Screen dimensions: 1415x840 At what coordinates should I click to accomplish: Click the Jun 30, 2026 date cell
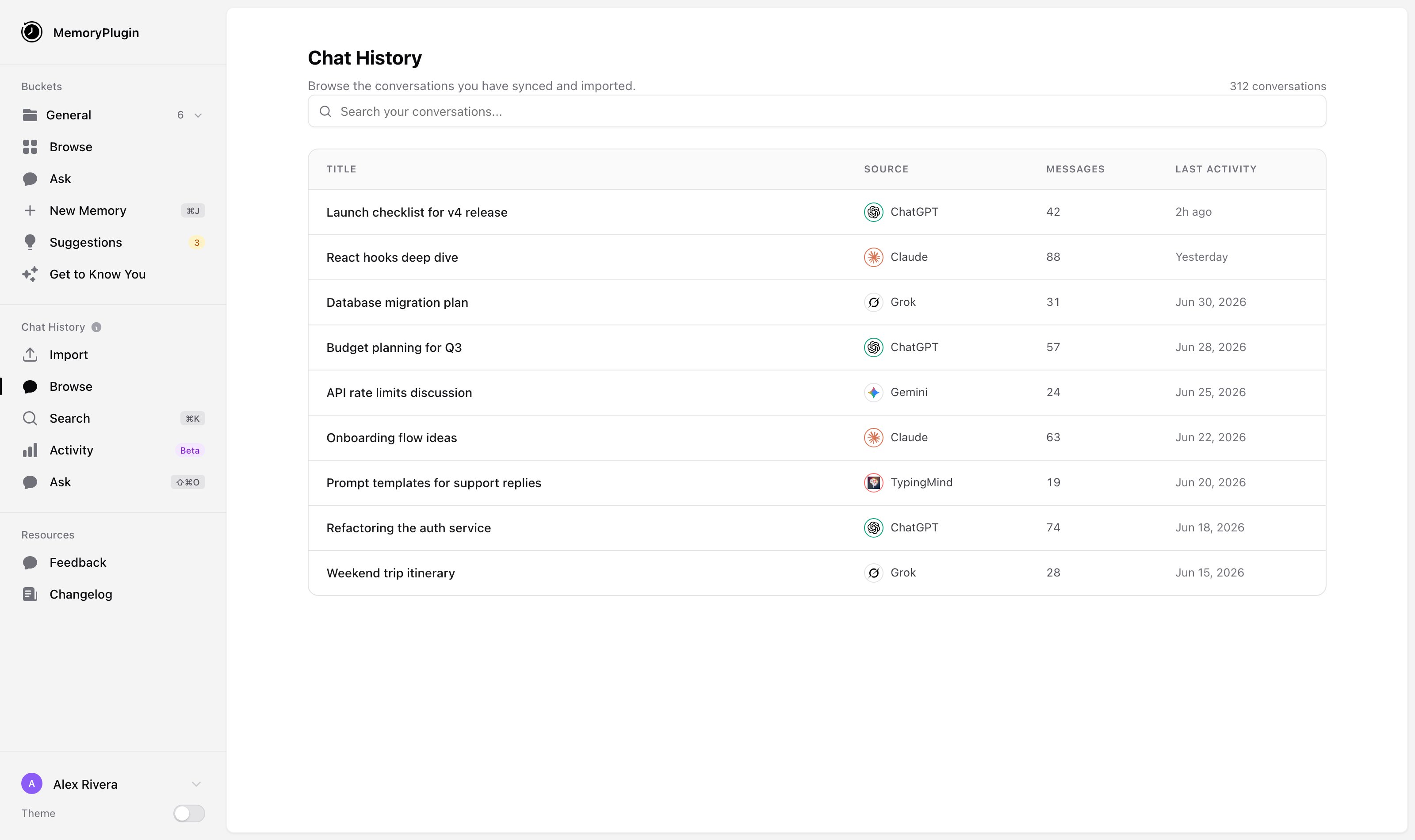[1210, 302]
